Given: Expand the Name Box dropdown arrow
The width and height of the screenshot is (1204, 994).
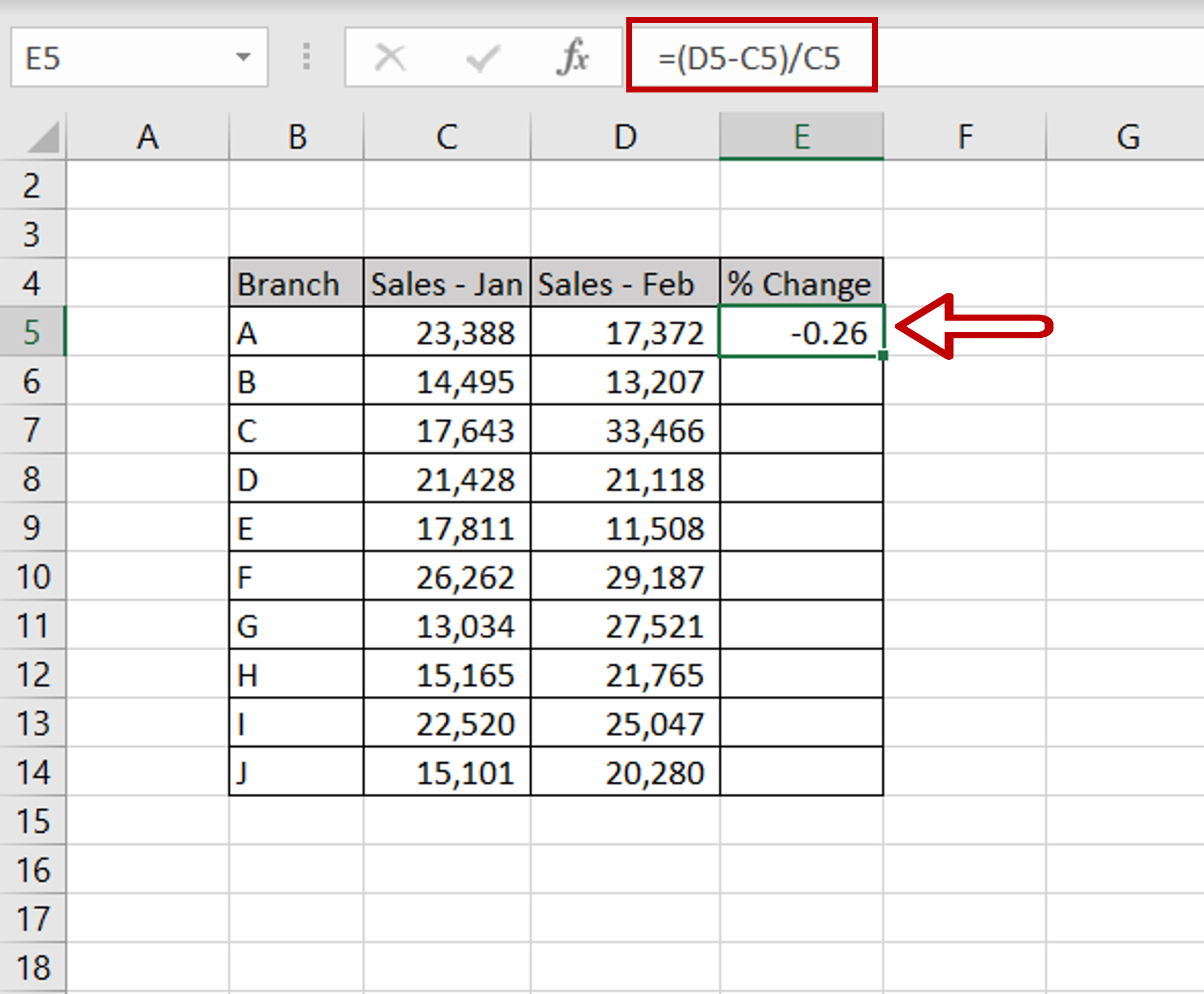Looking at the screenshot, I should [243, 57].
